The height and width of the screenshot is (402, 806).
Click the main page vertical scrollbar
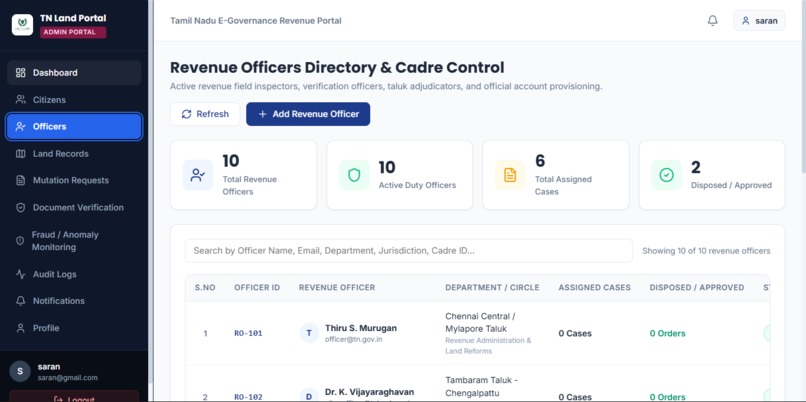coord(803,86)
